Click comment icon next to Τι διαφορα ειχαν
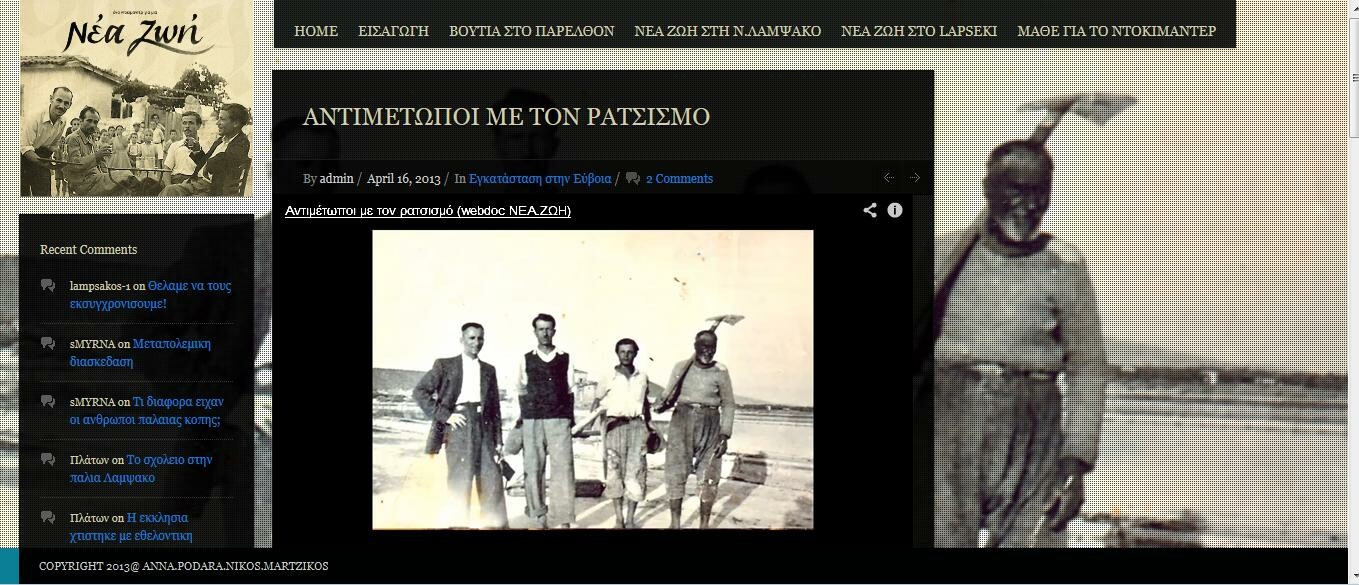 [x=48, y=402]
